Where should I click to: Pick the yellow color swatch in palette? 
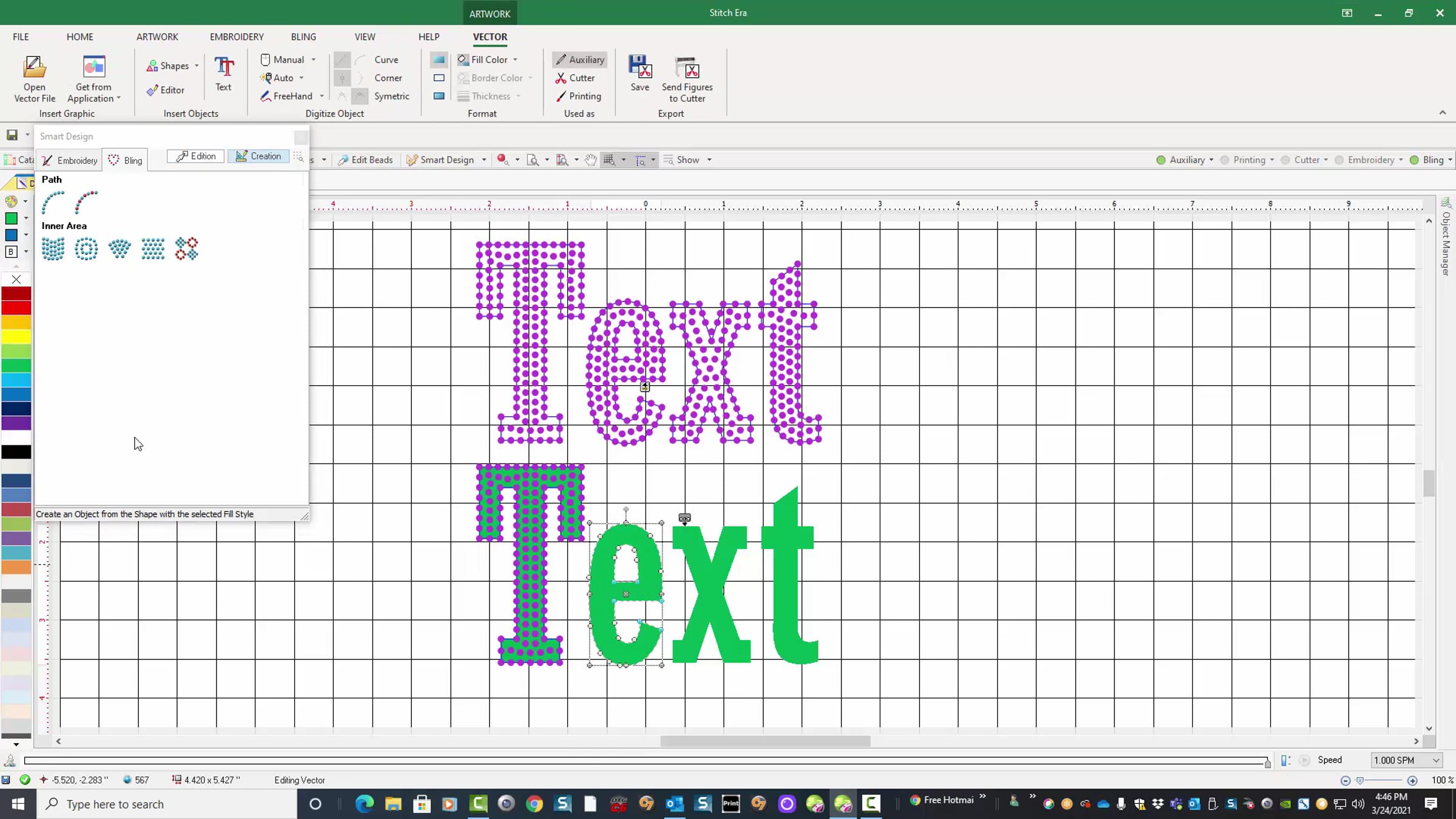pyautogui.click(x=16, y=337)
